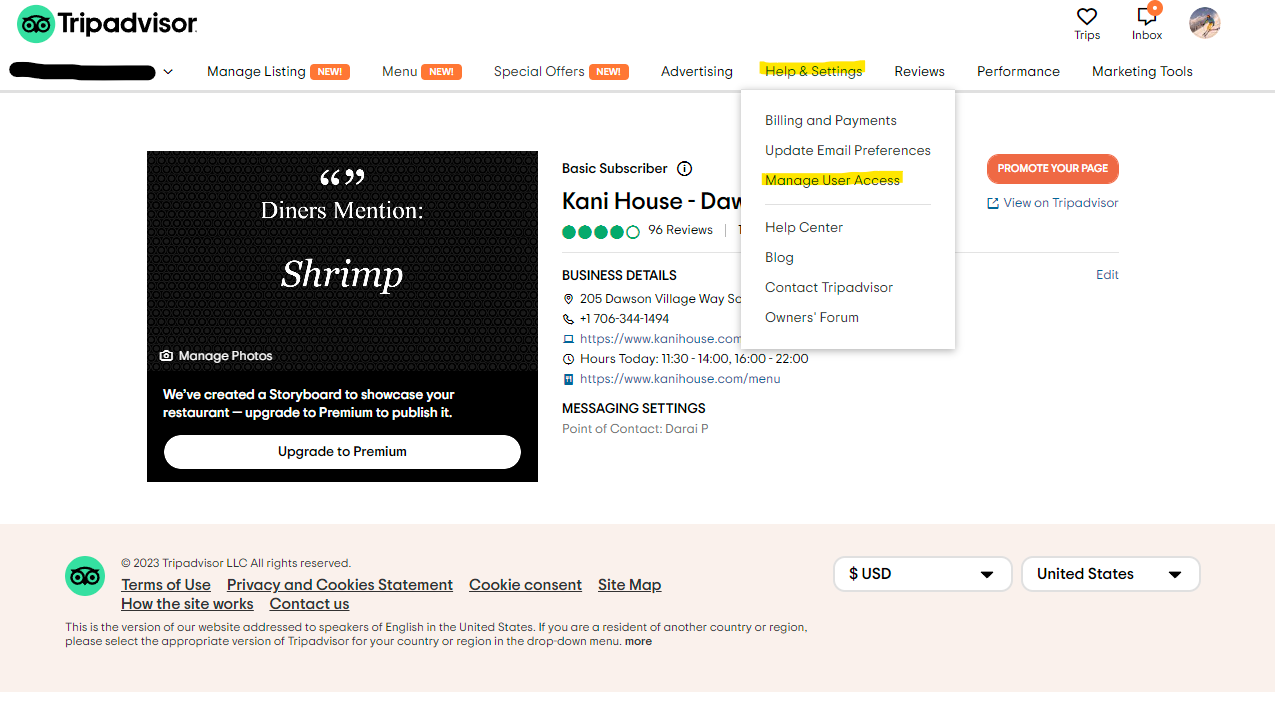Open Trips heart icon
Viewport: 1275px width, 702px height.
point(1087,17)
